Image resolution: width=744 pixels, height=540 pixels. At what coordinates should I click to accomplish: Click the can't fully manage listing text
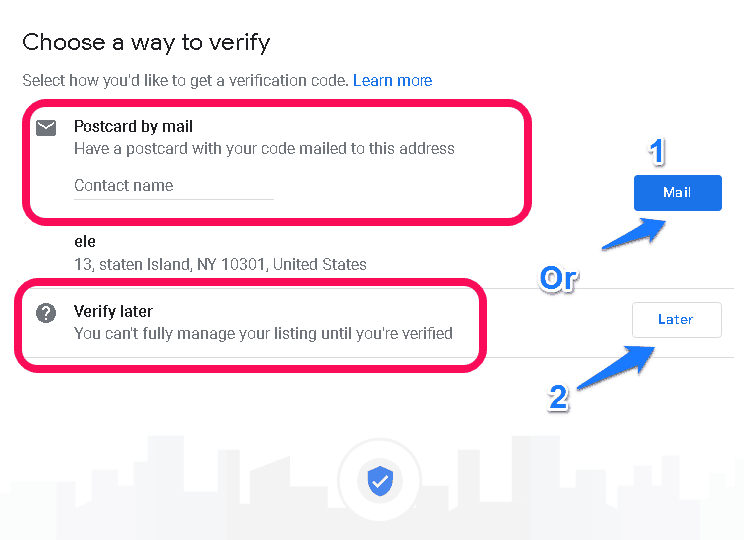tap(263, 334)
